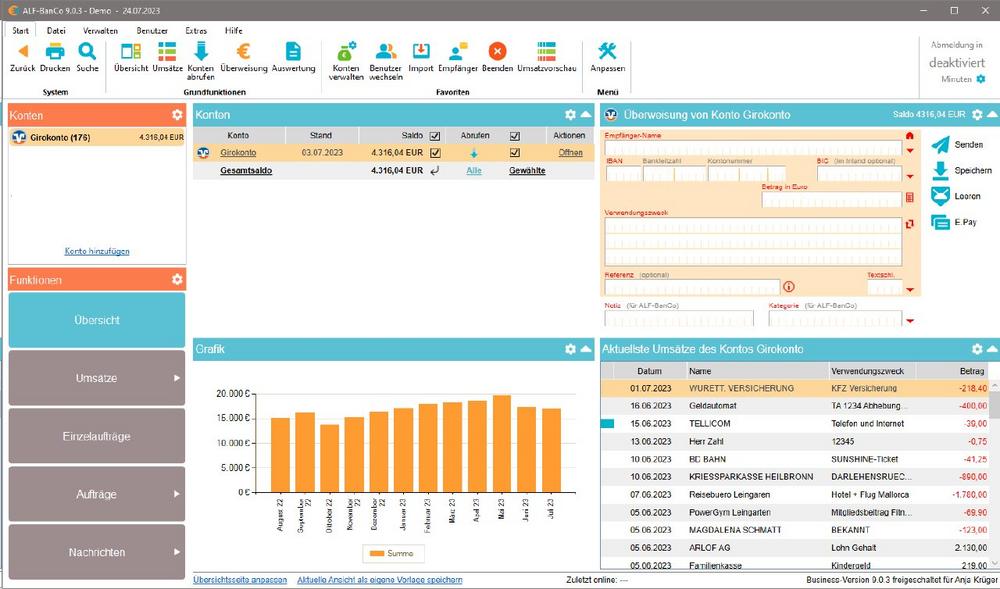Collapse the Grafik panel
The image size is (1000, 589).
click(x=586, y=349)
